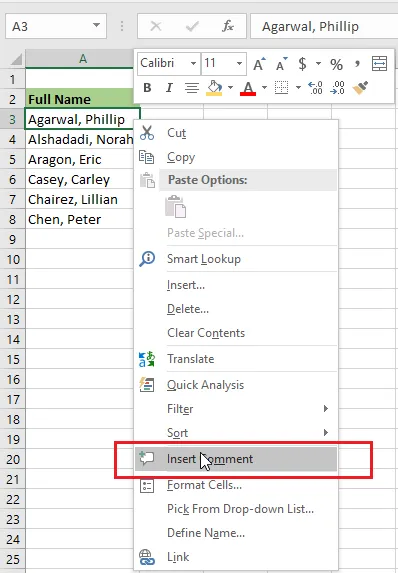This screenshot has height=573, width=398.
Task: Click the Paste option clipboard icon
Action: pyautogui.click(x=176, y=206)
